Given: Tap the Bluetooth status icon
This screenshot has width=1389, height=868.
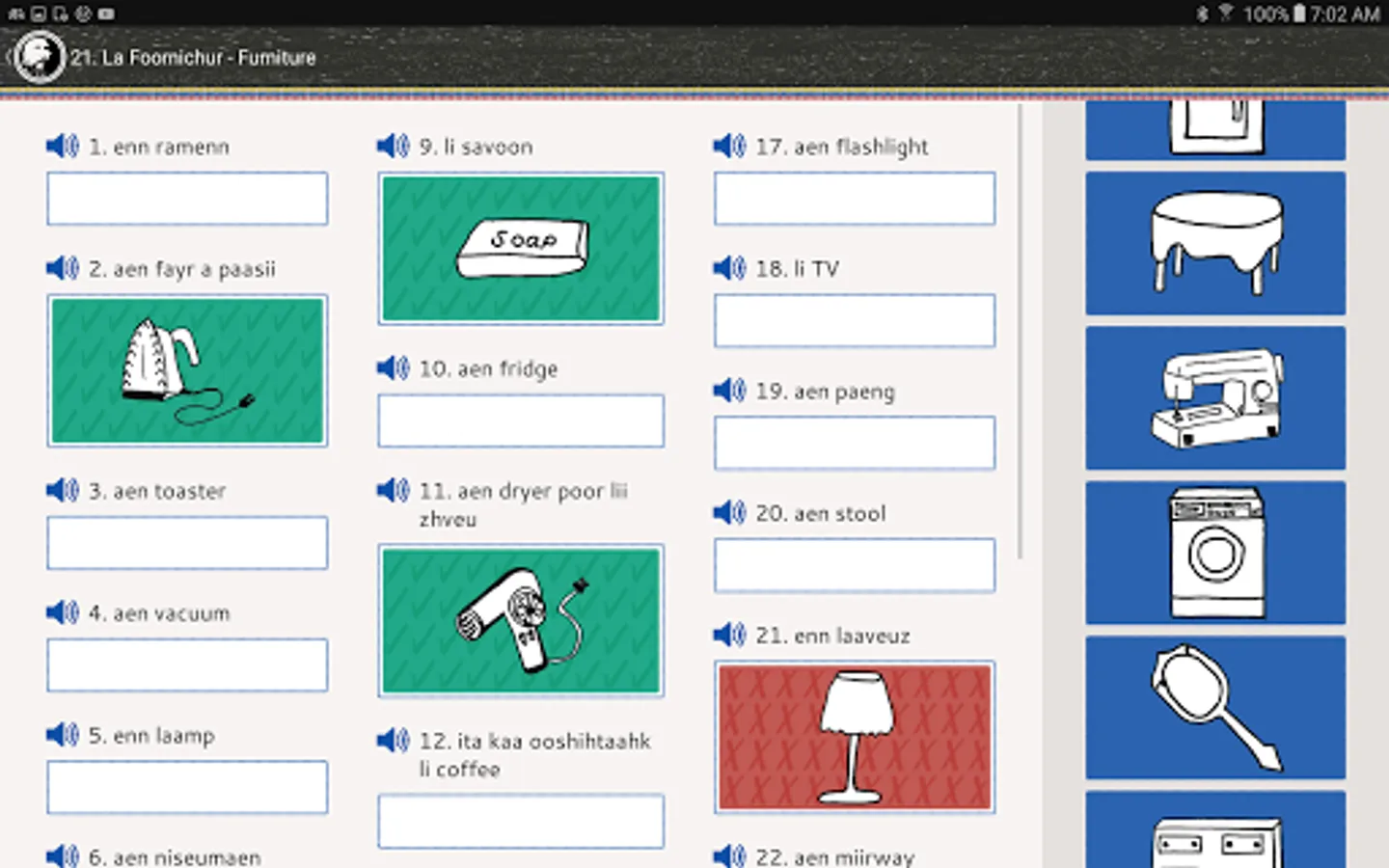Looking at the screenshot, I should pos(1202,14).
